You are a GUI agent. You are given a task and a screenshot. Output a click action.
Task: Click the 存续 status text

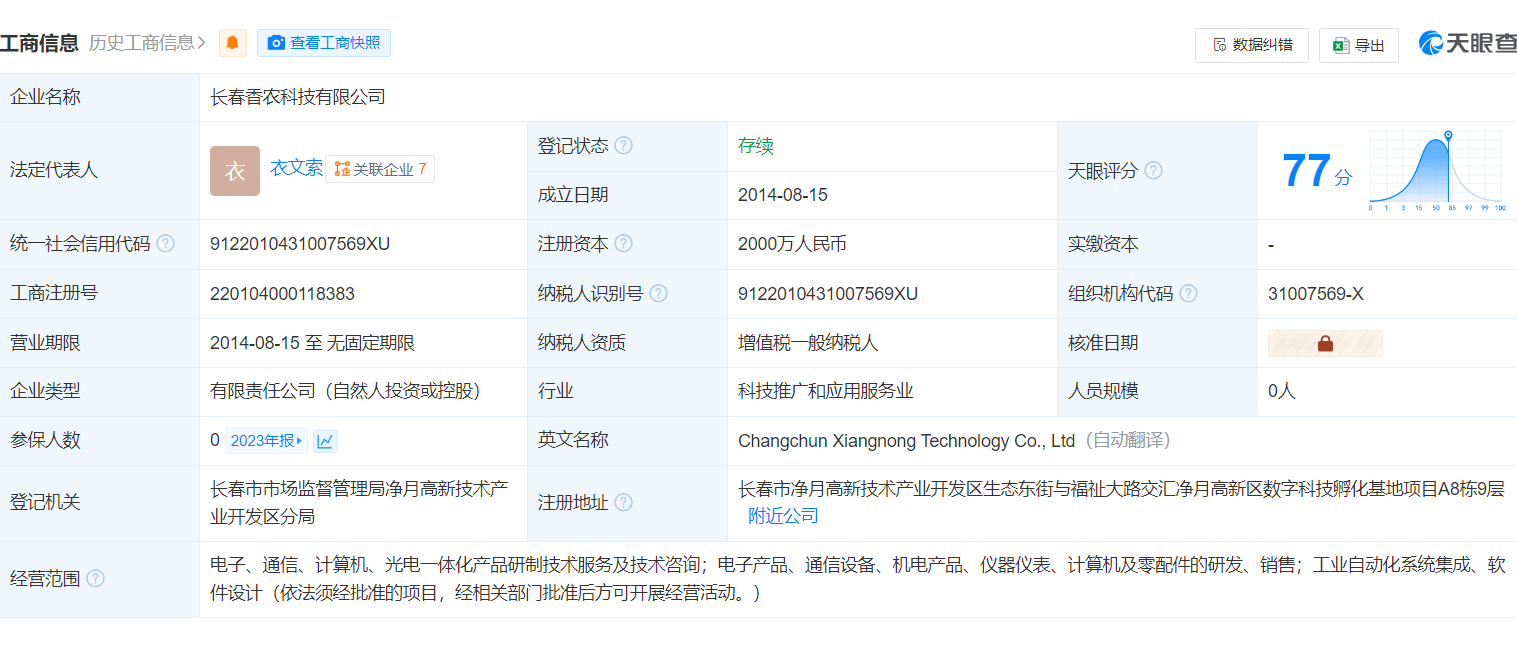[x=756, y=146]
